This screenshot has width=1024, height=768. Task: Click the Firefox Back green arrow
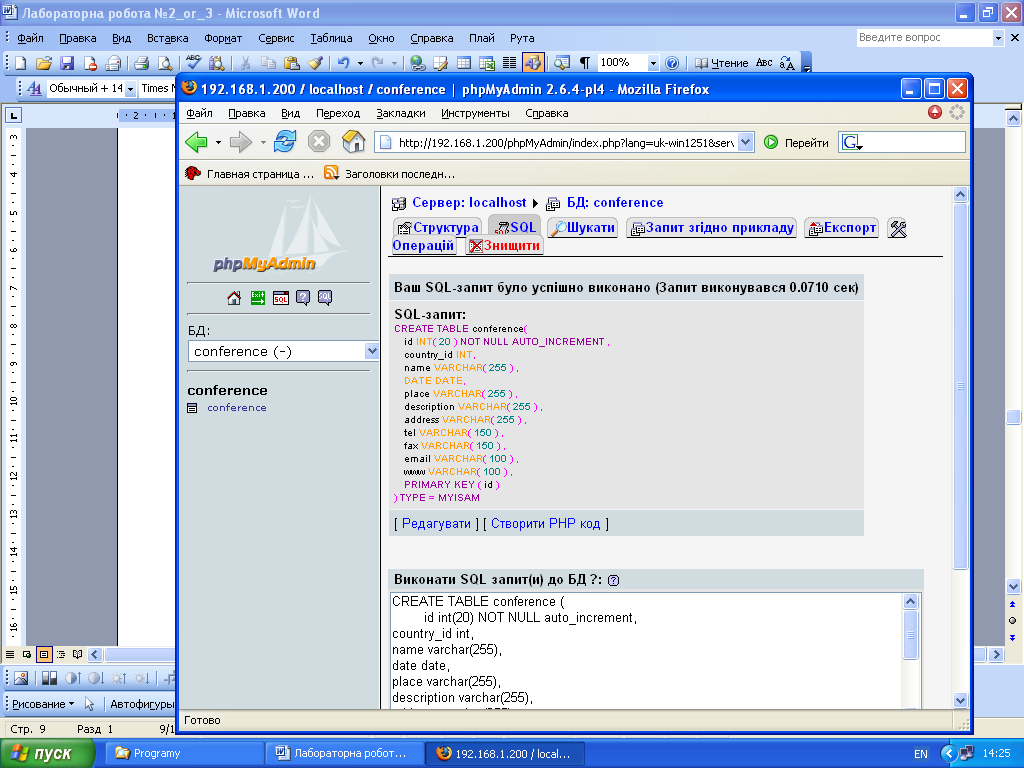(197, 142)
